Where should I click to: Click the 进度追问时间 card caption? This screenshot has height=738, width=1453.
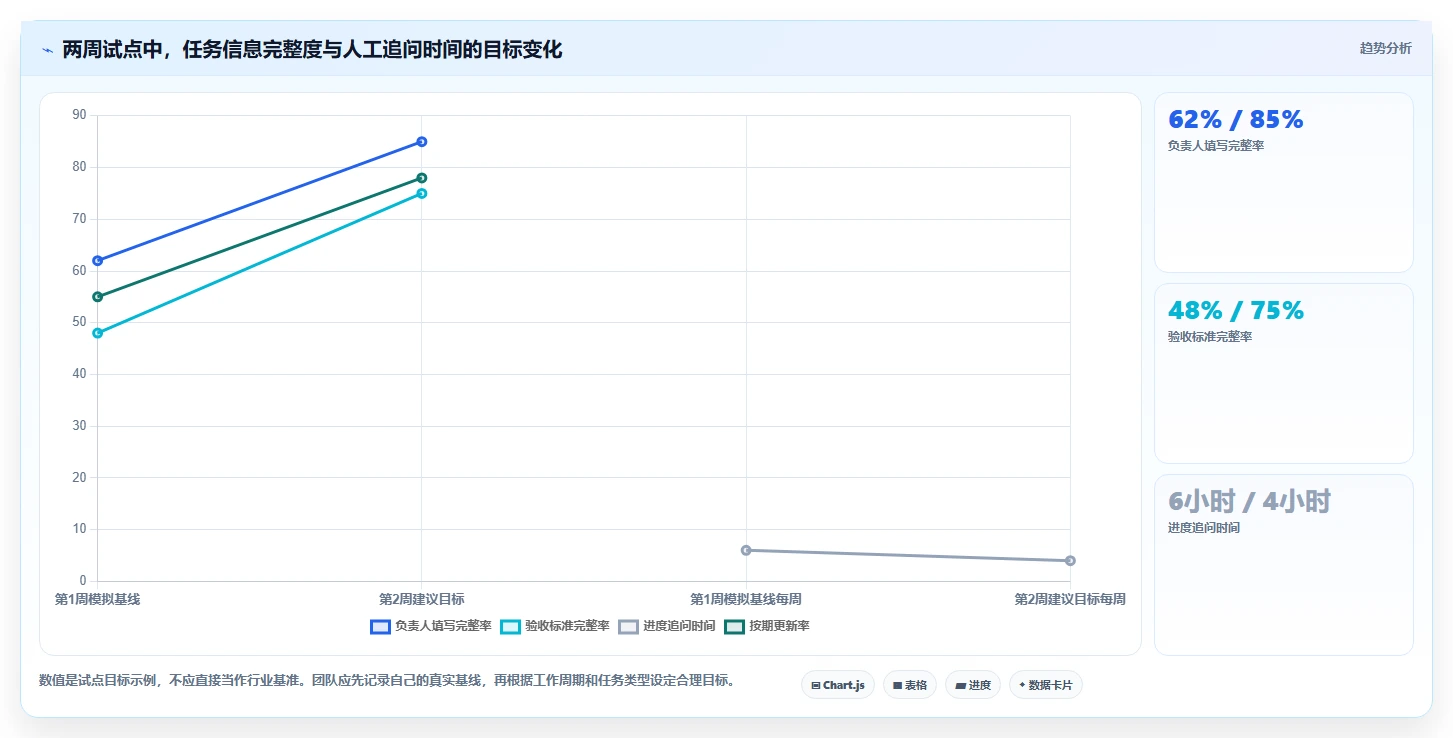pos(1204,528)
